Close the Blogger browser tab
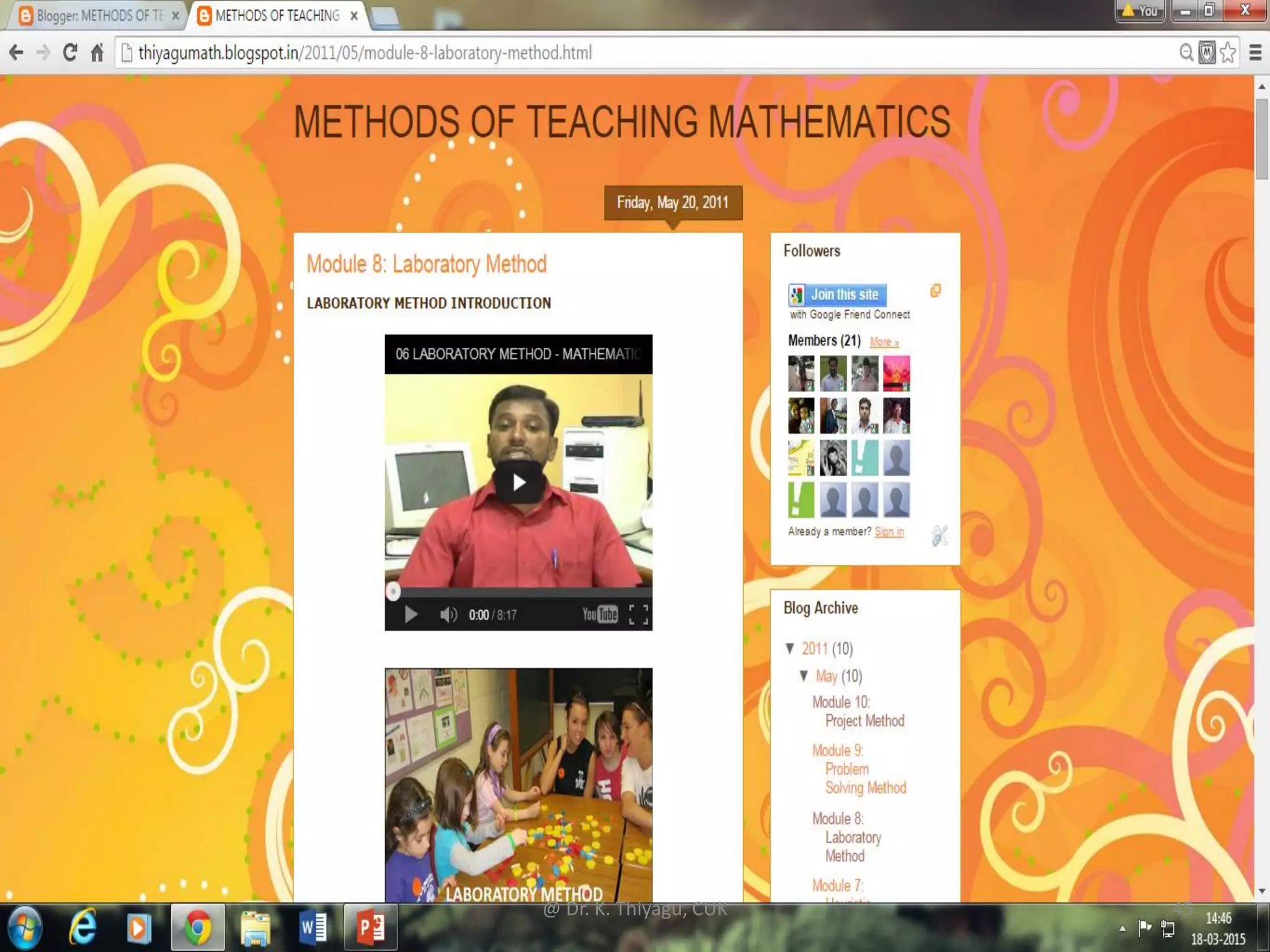 (x=175, y=16)
